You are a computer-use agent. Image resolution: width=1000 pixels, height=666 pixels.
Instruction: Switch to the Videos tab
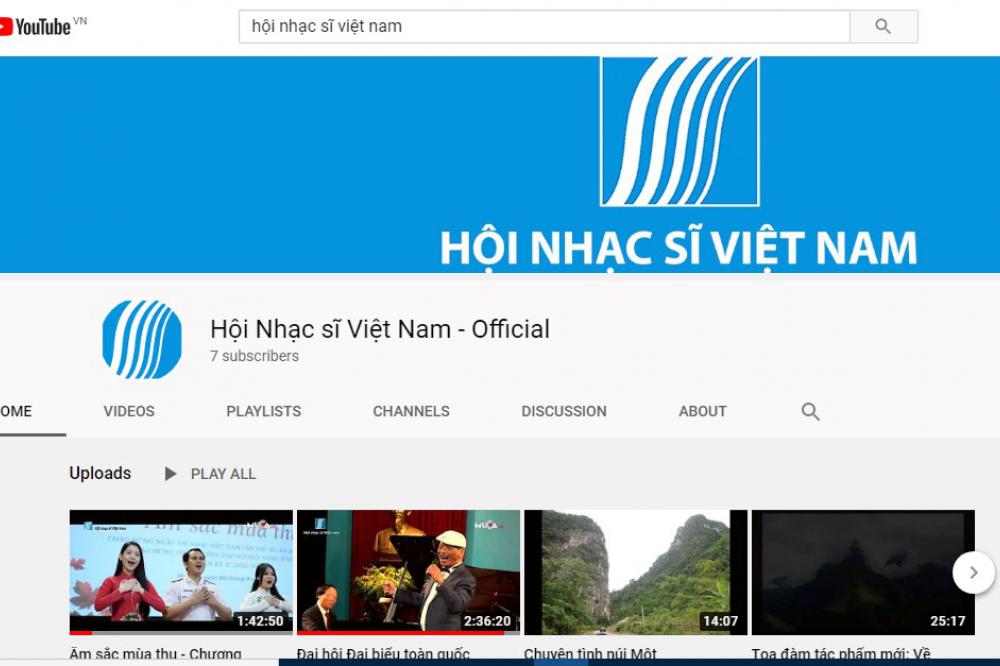click(x=129, y=411)
